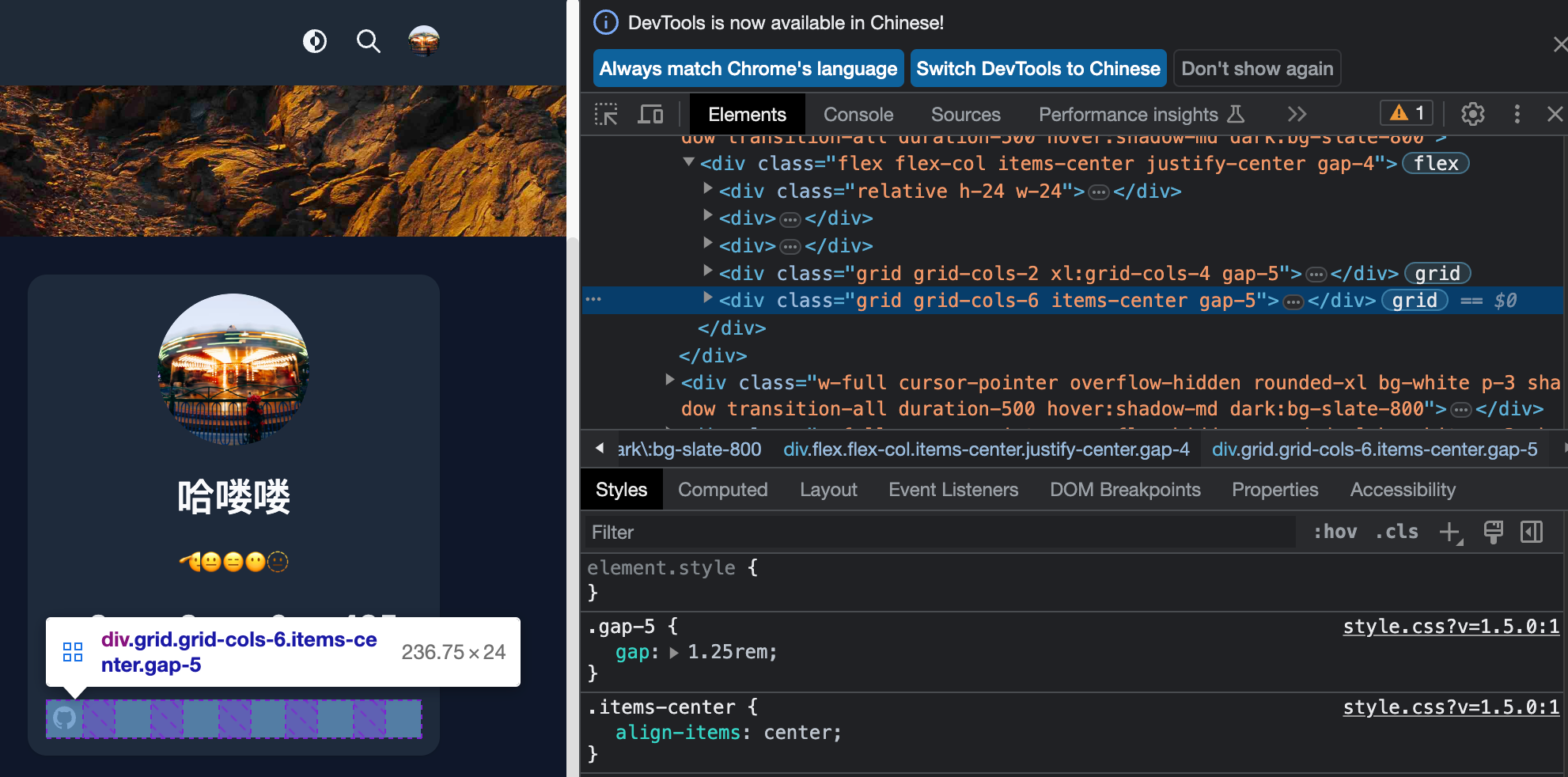This screenshot has height=777, width=1568.
Task: Click the GitHub icon in the highlighted grid
Action: coord(64,718)
